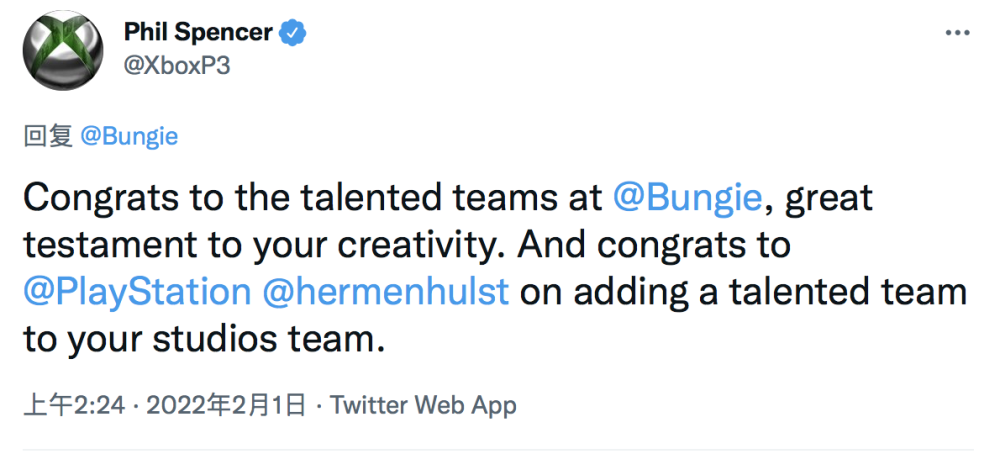Open the Twitter Web App source link
1000x454 pixels.
click(x=423, y=405)
